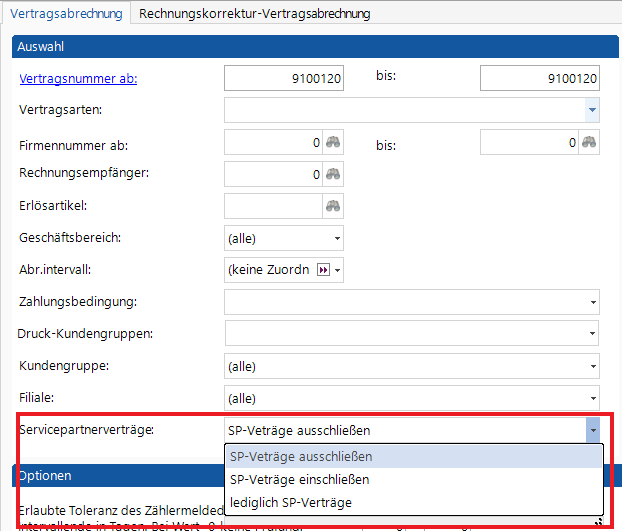This screenshot has height=531, width=622.
Task: Expand the Vertragsarten dropdown
Action: pos(592,110)
